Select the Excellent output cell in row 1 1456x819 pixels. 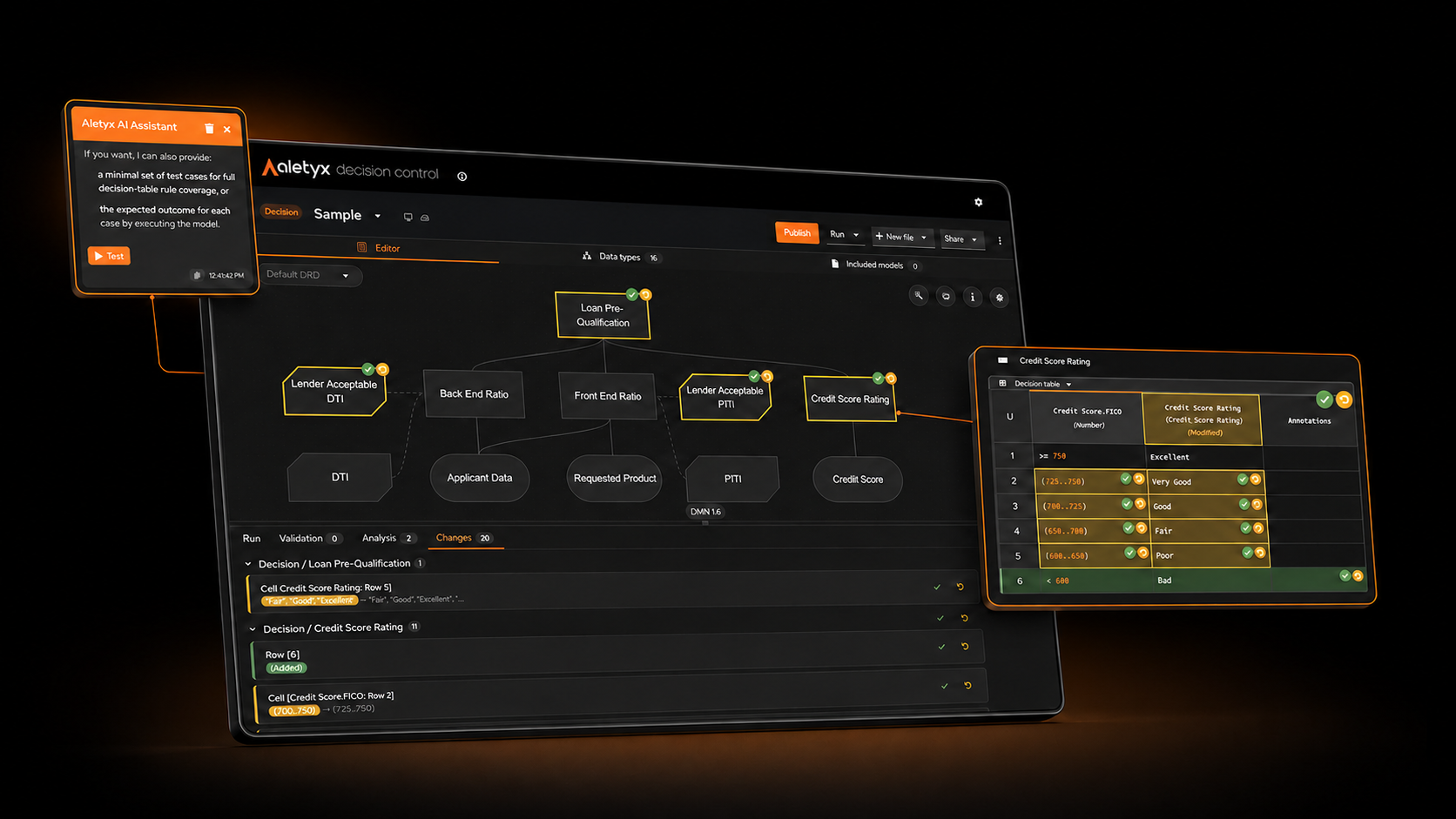pos(1203,457)
